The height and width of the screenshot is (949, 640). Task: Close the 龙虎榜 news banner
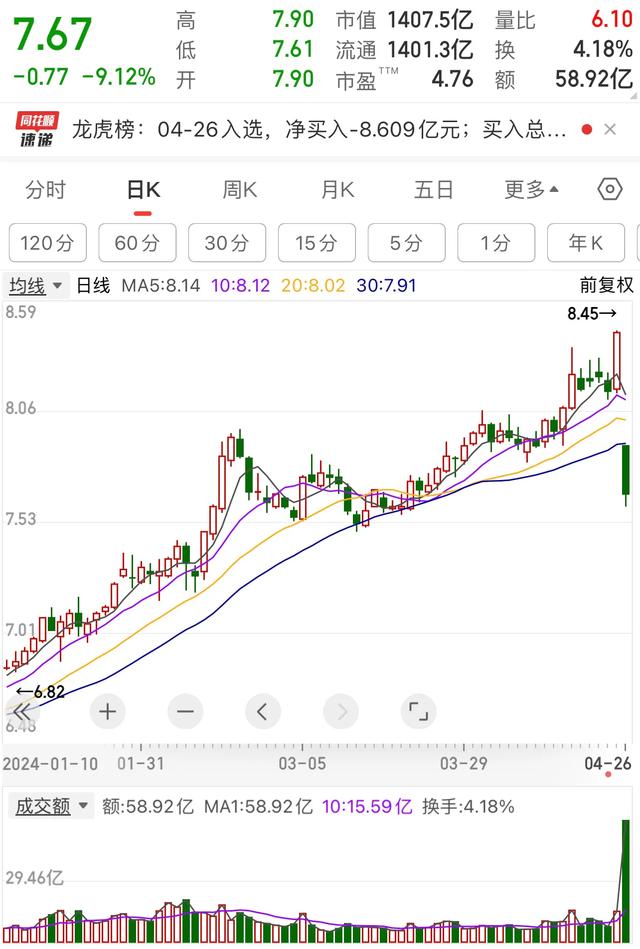(611, 130)
